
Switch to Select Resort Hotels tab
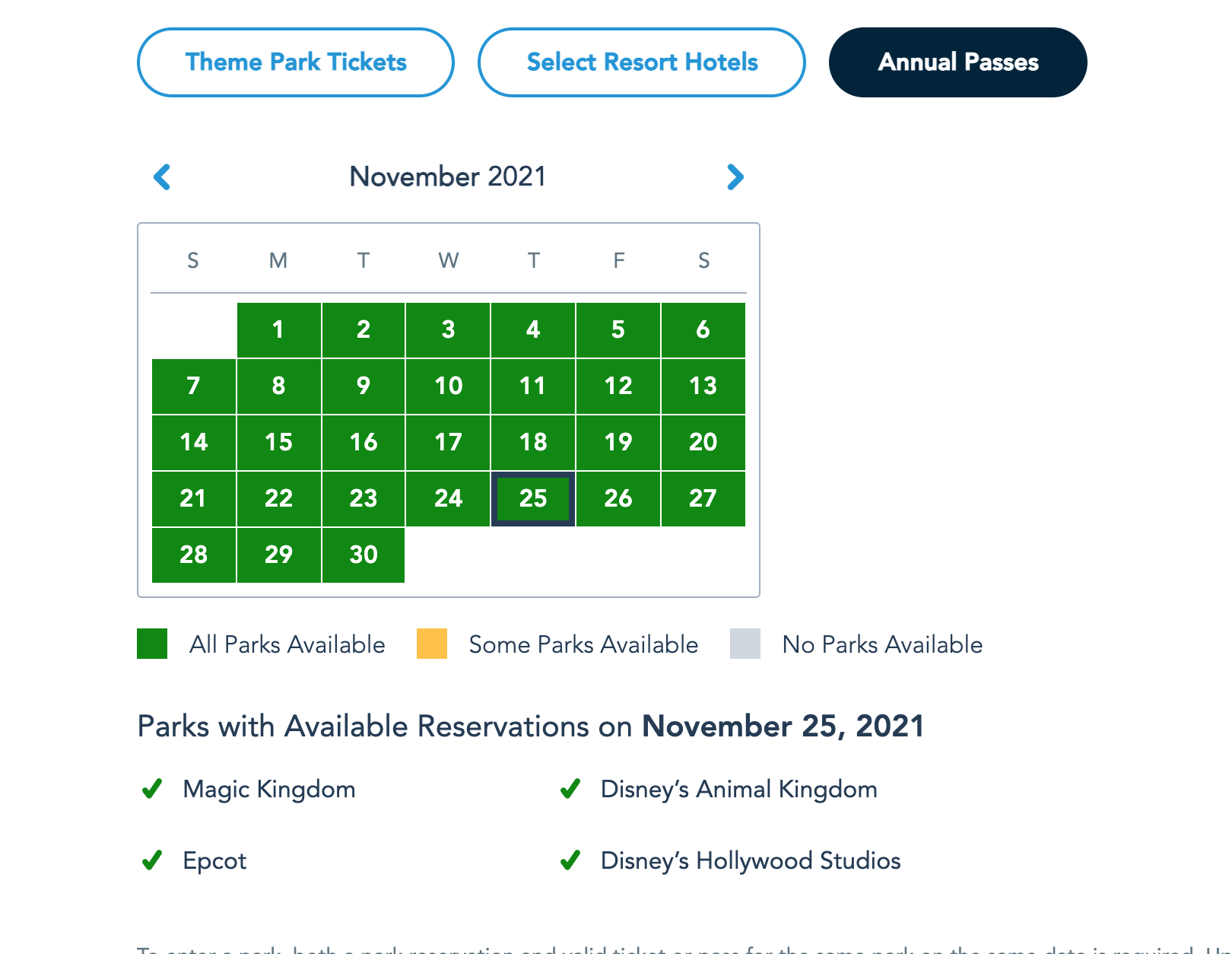[x=642, y=62]
